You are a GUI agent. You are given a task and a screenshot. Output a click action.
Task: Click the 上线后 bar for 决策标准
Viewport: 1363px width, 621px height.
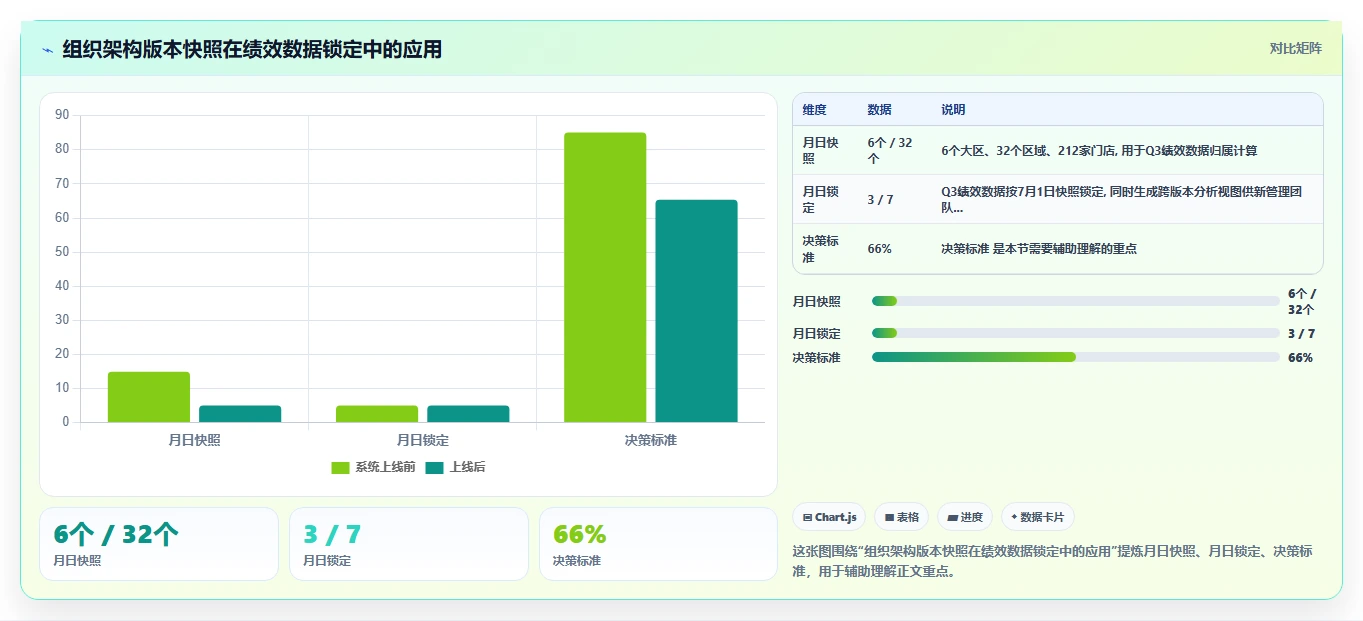pos(696,311)
